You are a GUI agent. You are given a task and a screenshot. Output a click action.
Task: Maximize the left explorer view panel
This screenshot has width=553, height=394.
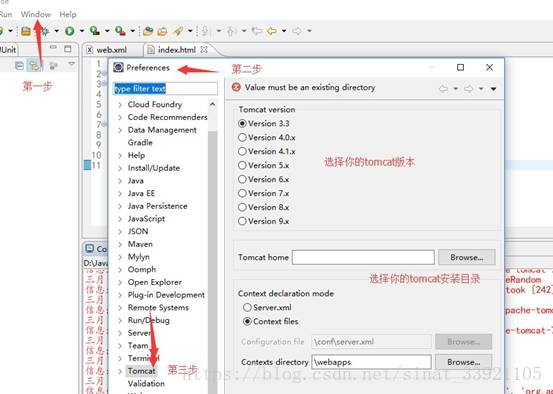point(68,49)
